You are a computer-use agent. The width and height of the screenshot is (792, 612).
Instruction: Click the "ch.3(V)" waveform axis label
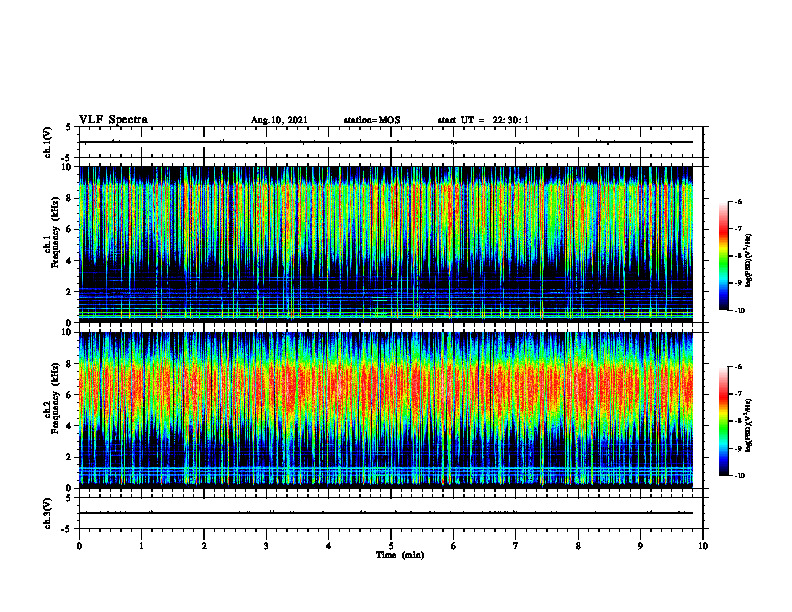[x=48, y=513]
